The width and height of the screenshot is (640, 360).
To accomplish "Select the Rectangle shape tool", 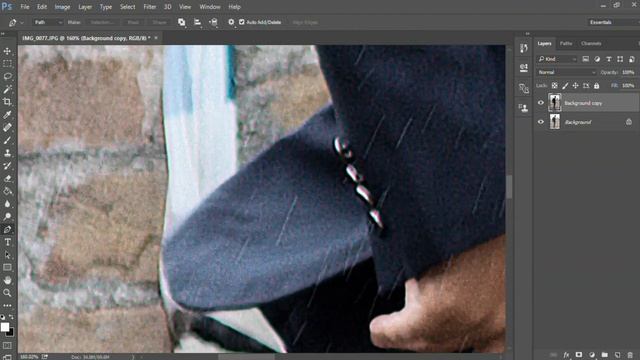I will (x=7, y=267).
